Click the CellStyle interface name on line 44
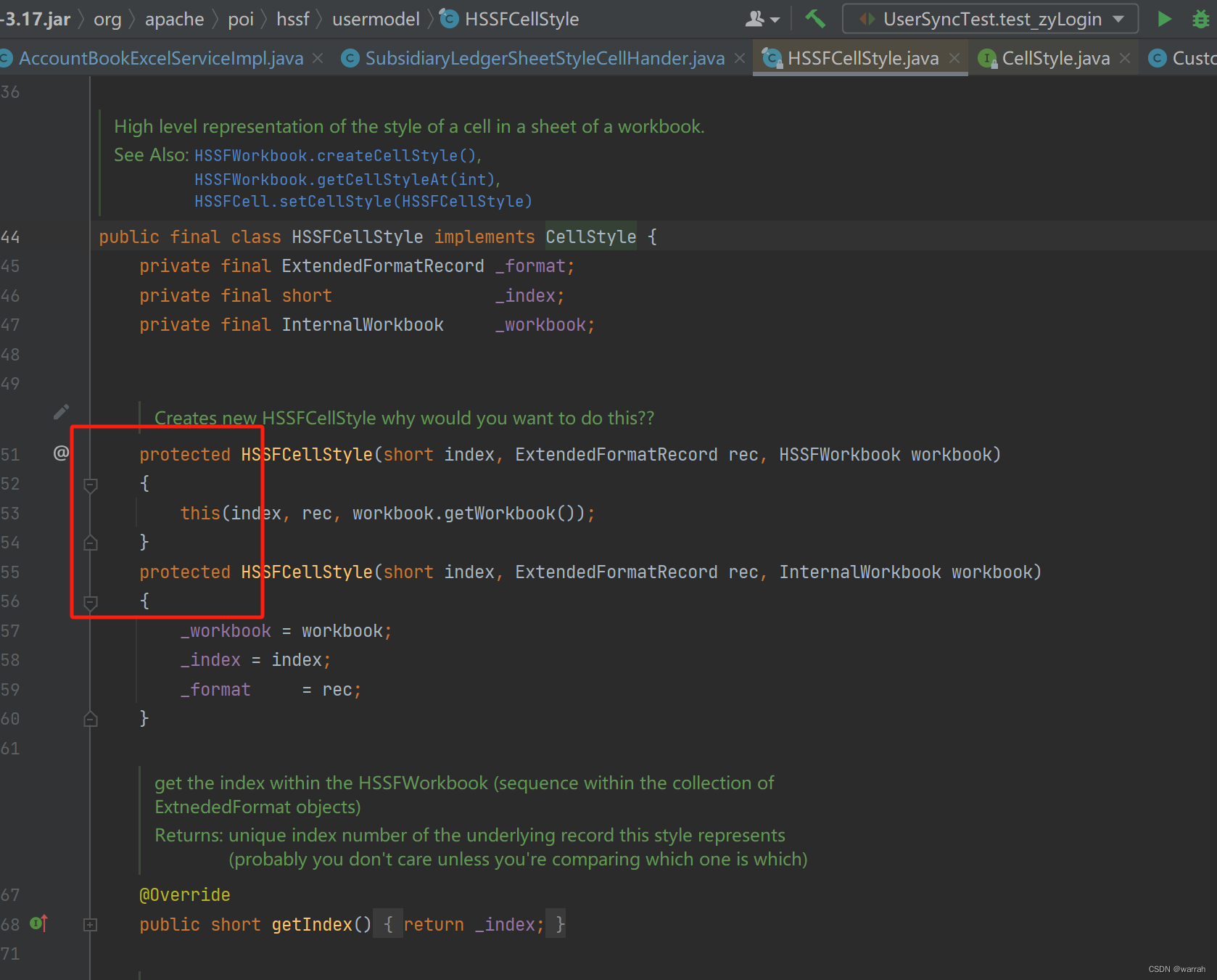Viewport: 1217px width, 980px height. click(x=591, y=237)
